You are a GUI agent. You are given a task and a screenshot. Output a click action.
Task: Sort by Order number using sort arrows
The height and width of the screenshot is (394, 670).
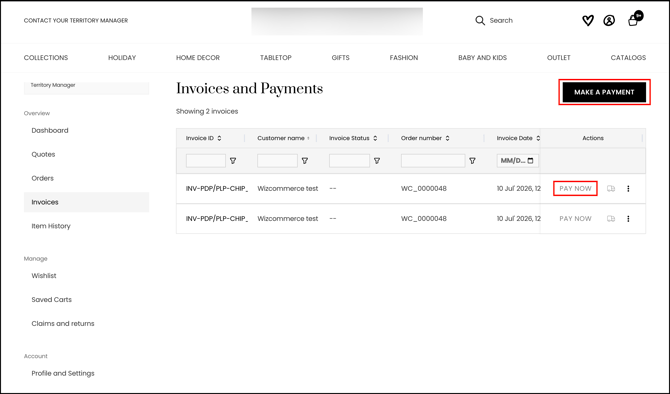pyautogui.click(x=447, y=138)
